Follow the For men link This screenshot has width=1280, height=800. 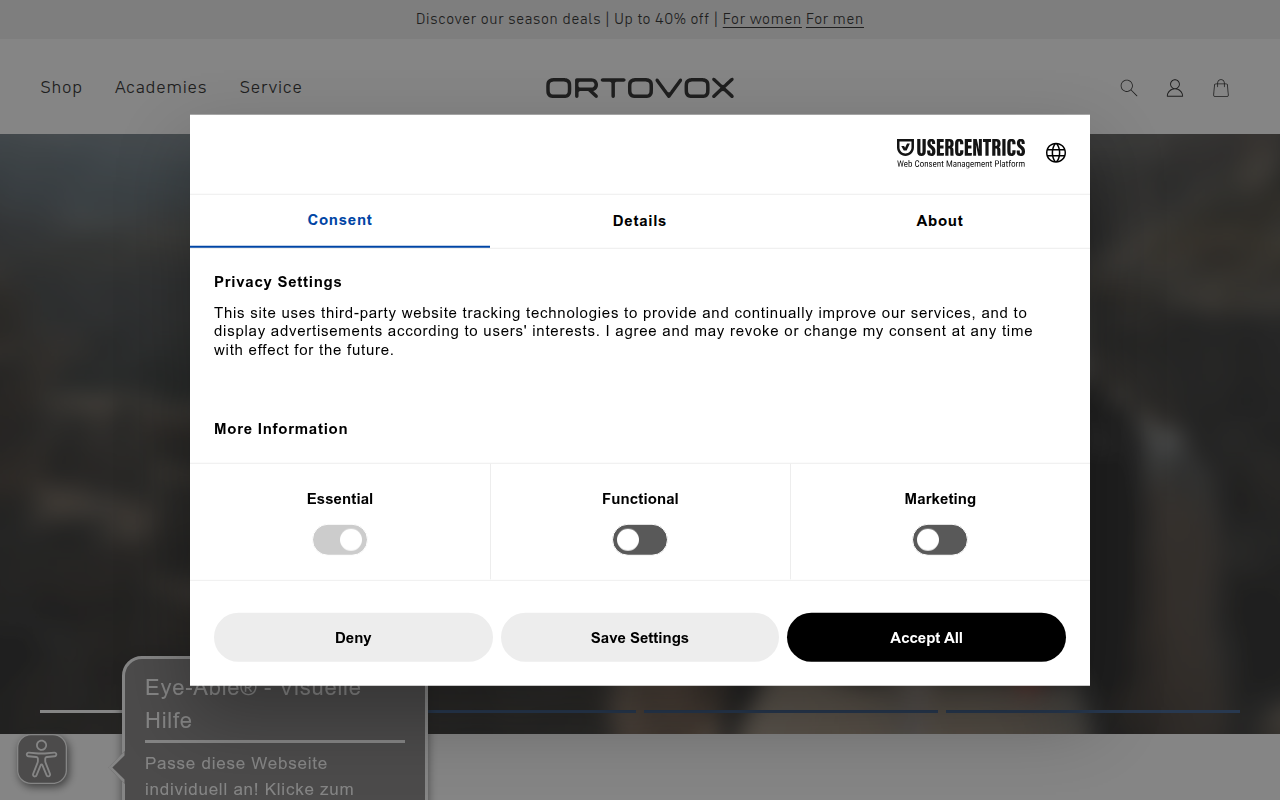coord(835,19)
